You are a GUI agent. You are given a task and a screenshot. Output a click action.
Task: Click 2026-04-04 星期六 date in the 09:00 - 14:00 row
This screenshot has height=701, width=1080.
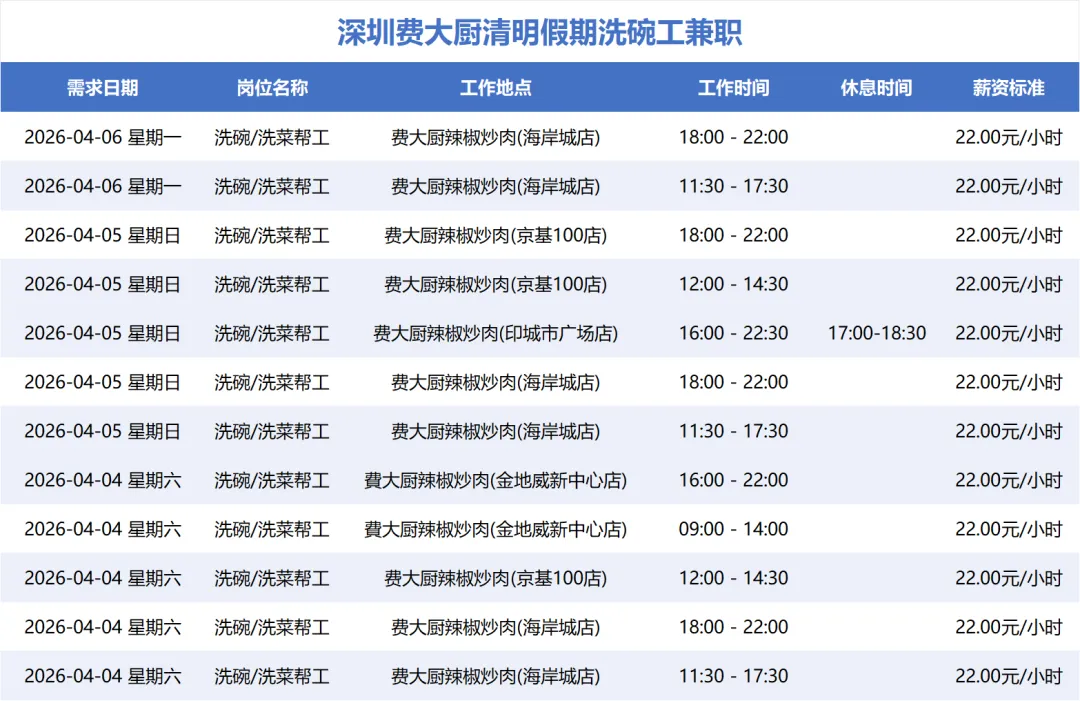coord(103,529)
